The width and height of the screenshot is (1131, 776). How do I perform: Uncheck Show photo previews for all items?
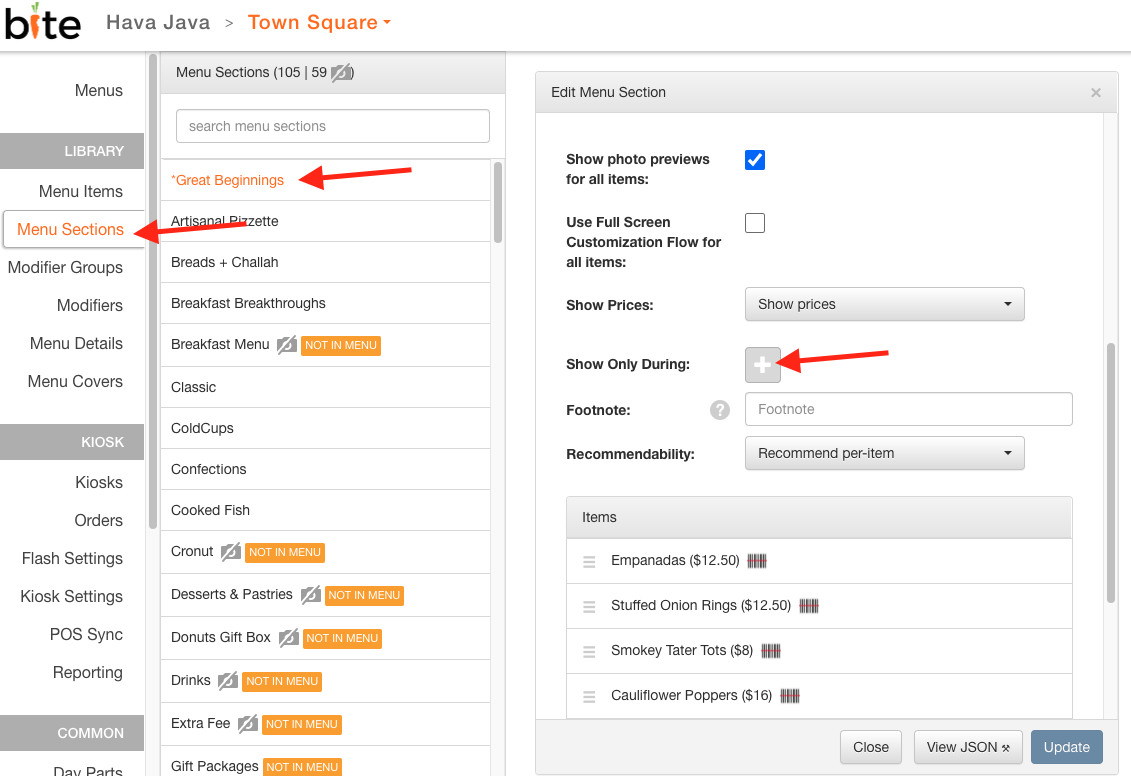click(754, 159)
